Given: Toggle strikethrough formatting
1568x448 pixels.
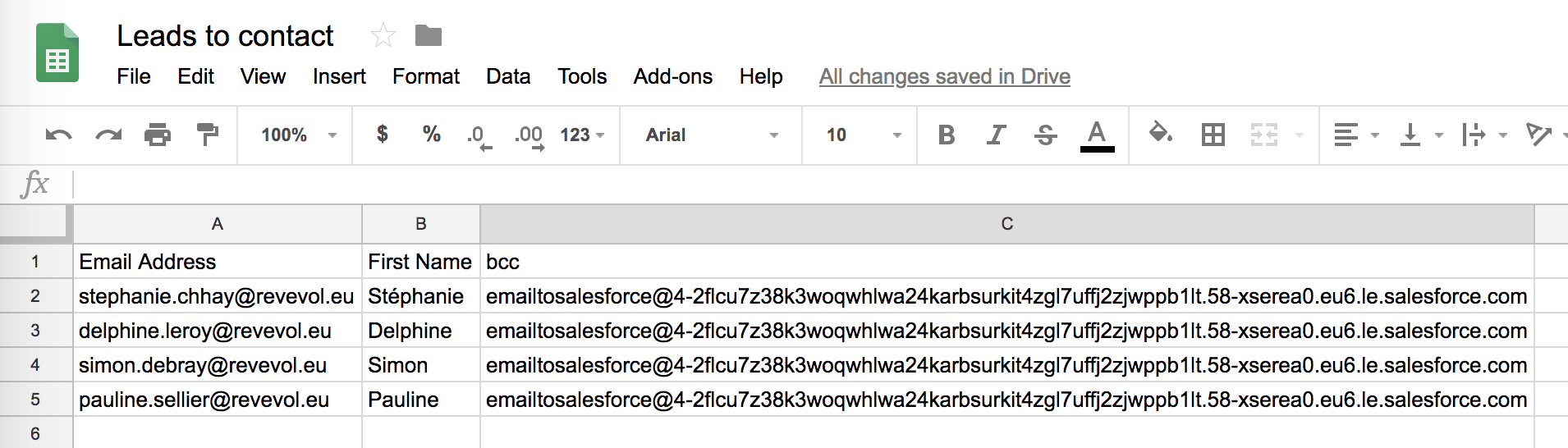Looking at the screenshot, I should 1045,135.
